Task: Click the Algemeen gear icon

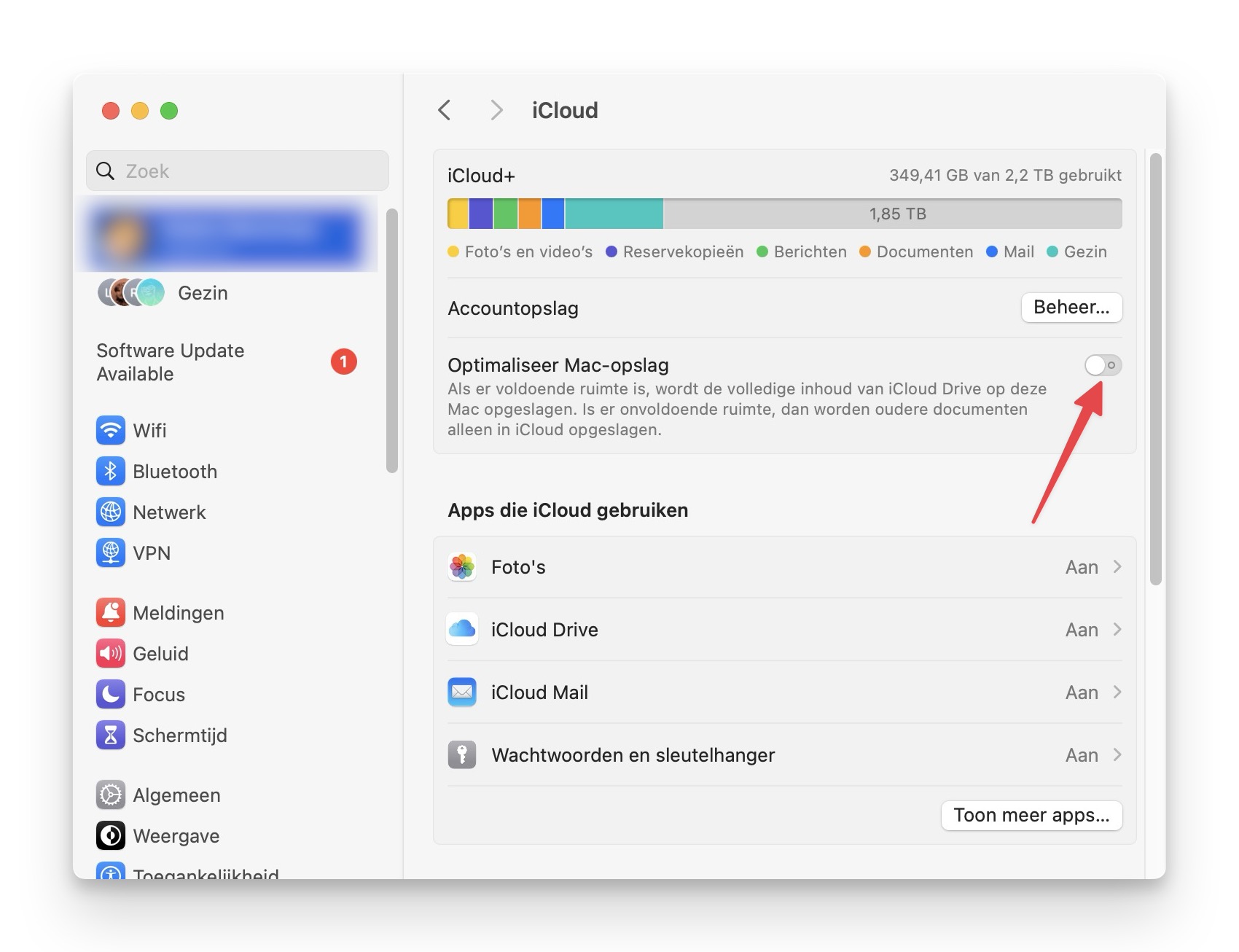Action: (111, 795)
